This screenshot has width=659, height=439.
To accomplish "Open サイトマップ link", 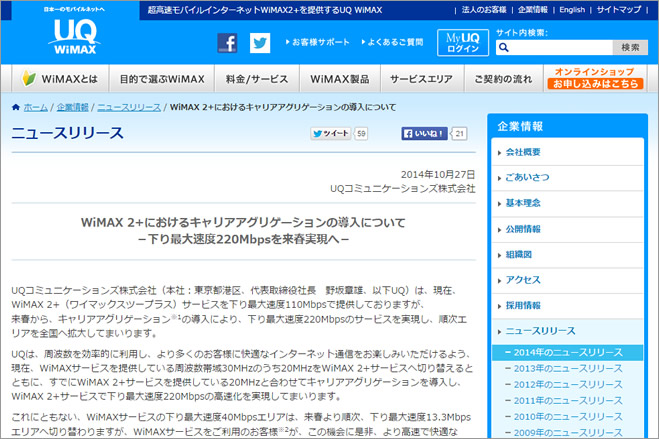I will 619,10.
